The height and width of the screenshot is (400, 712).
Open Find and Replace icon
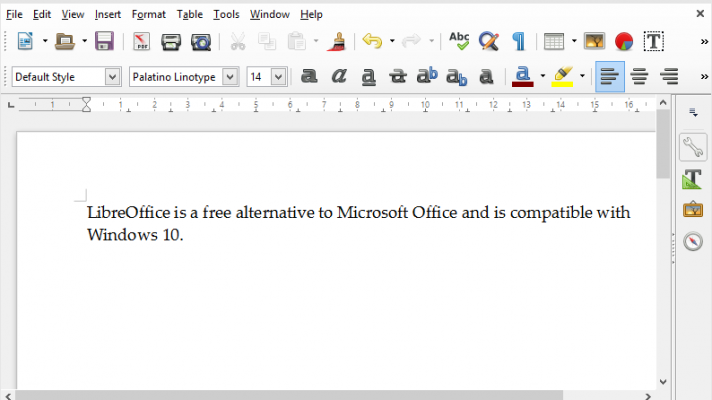point(489,41)
